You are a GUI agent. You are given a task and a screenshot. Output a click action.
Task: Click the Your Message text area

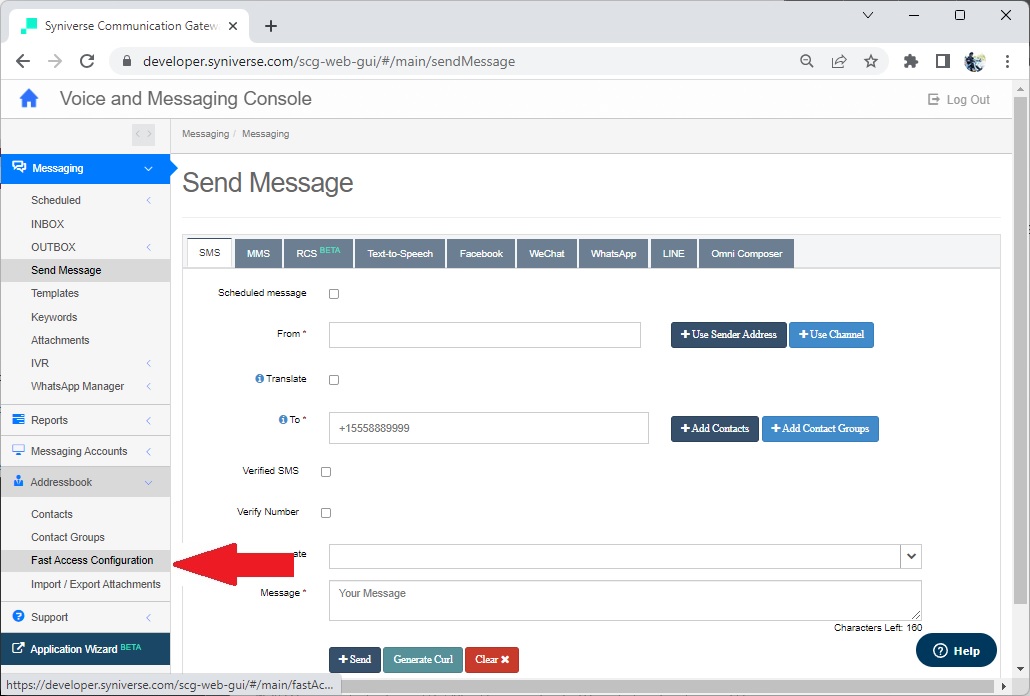point(625,600)
